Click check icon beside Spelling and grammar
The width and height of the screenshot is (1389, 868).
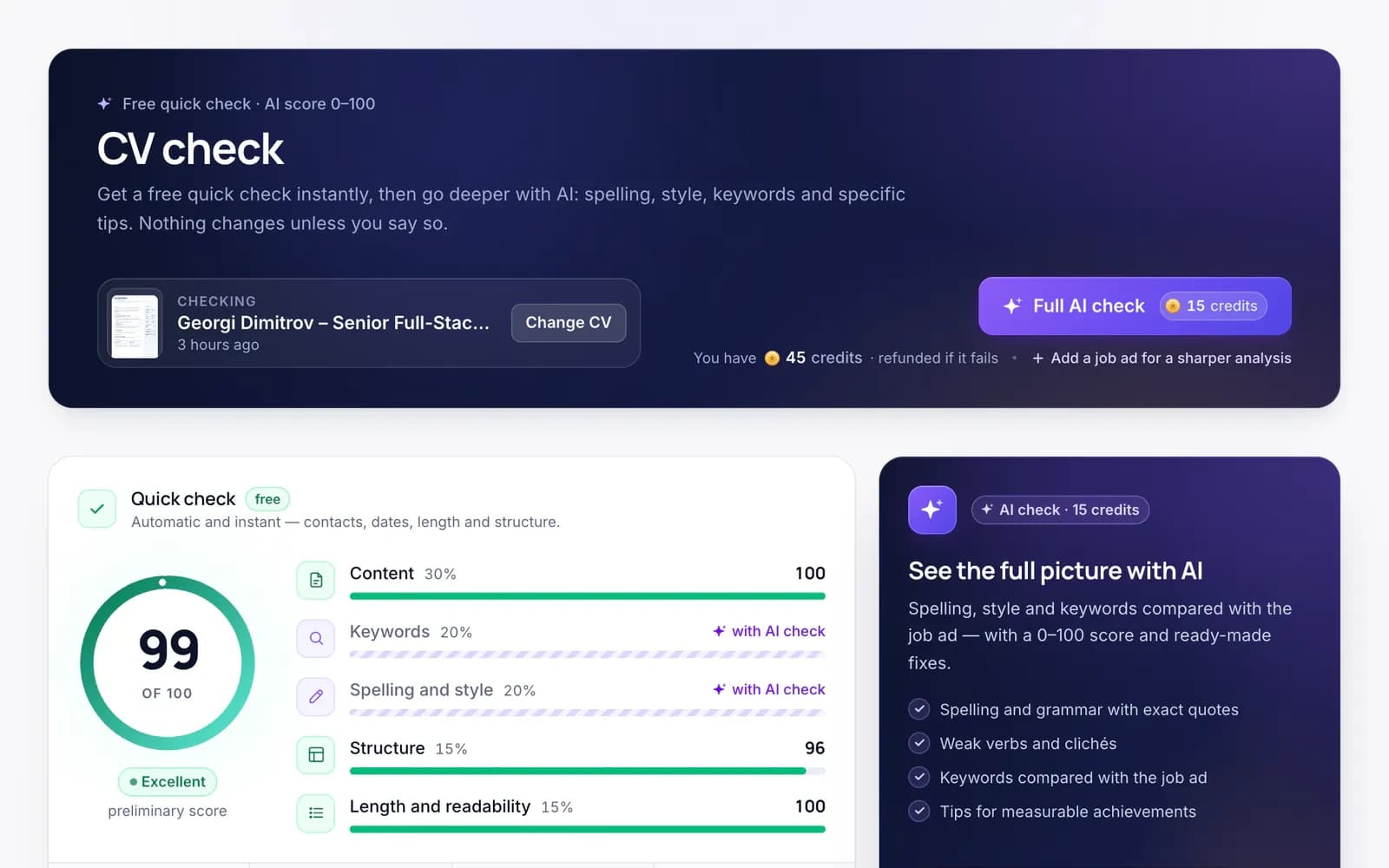coord(919,709)
